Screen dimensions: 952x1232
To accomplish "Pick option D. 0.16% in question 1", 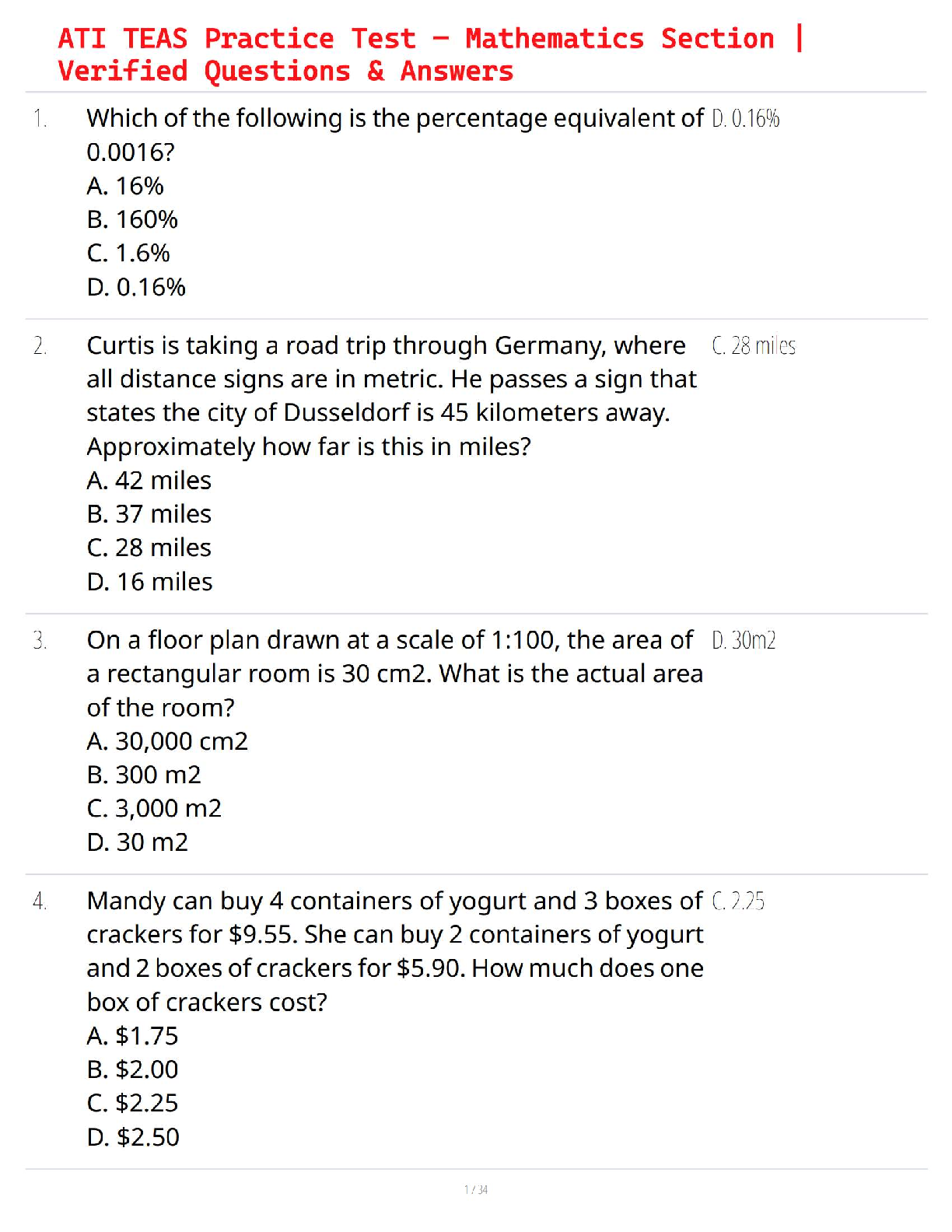I will pyautogui.click(x=136, y=287).
